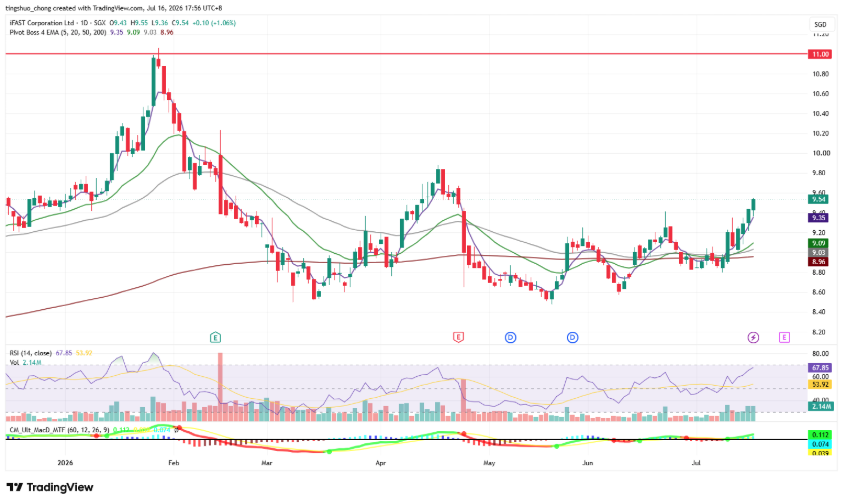Click the purple 67.85 RSI value label
This screenshot has width=846, height=503.
(820, 368)
